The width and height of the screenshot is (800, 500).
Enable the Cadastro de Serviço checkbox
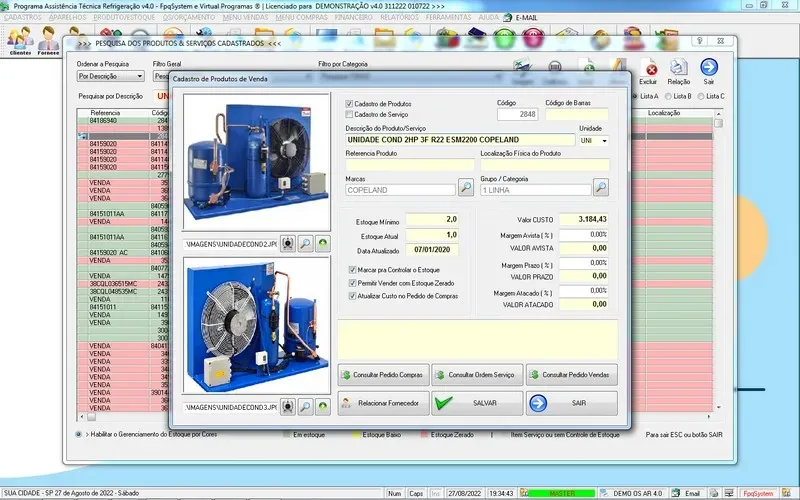[x=349, y=114]
